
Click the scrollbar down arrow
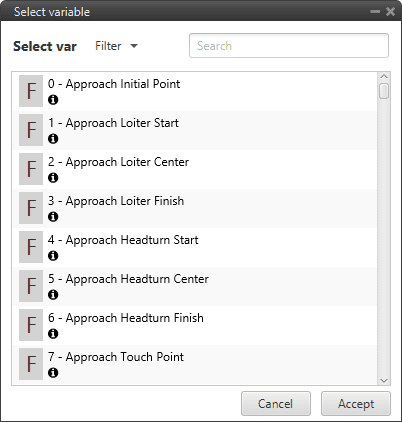384,380
